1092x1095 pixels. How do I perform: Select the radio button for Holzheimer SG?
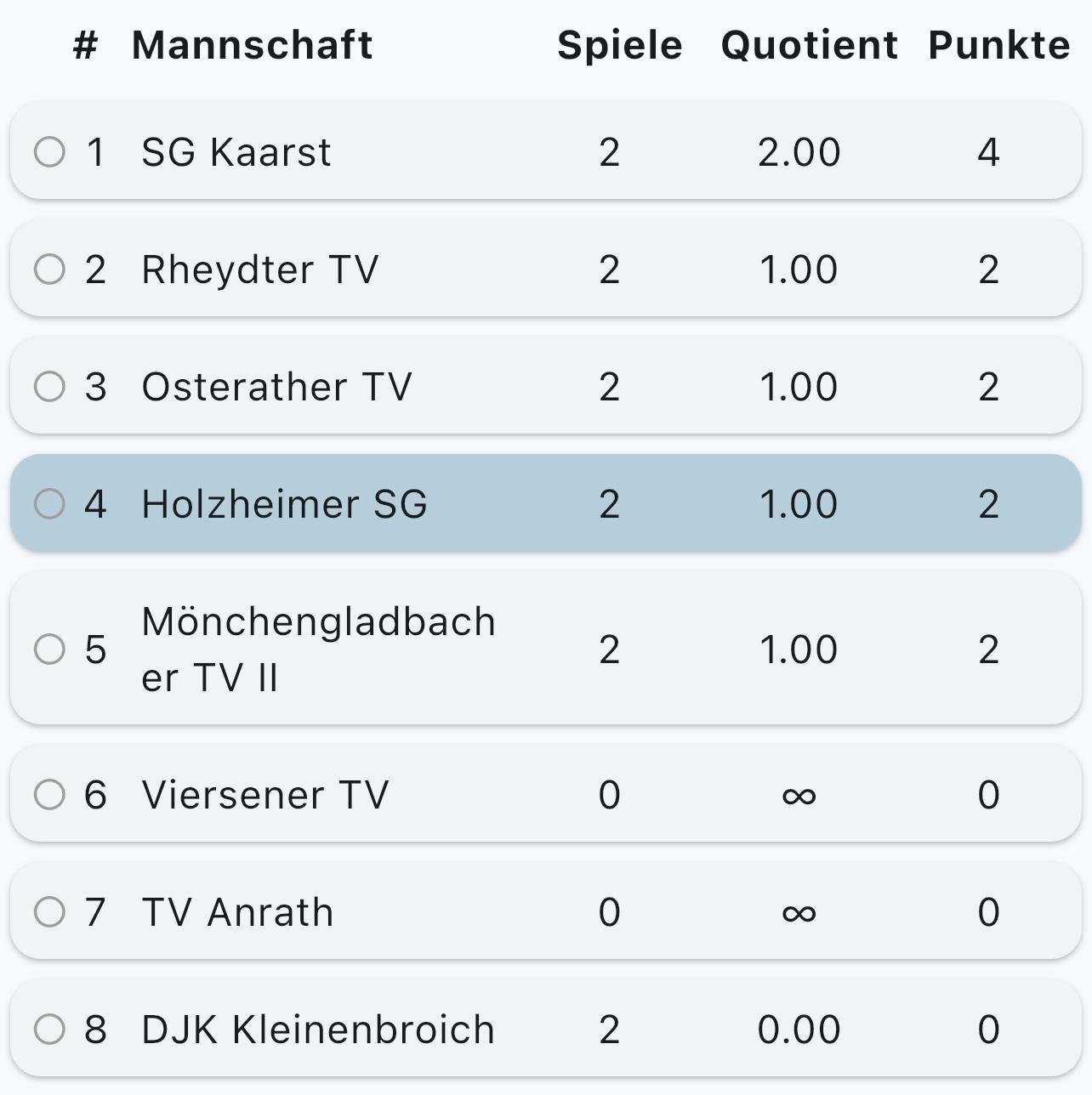49,503
